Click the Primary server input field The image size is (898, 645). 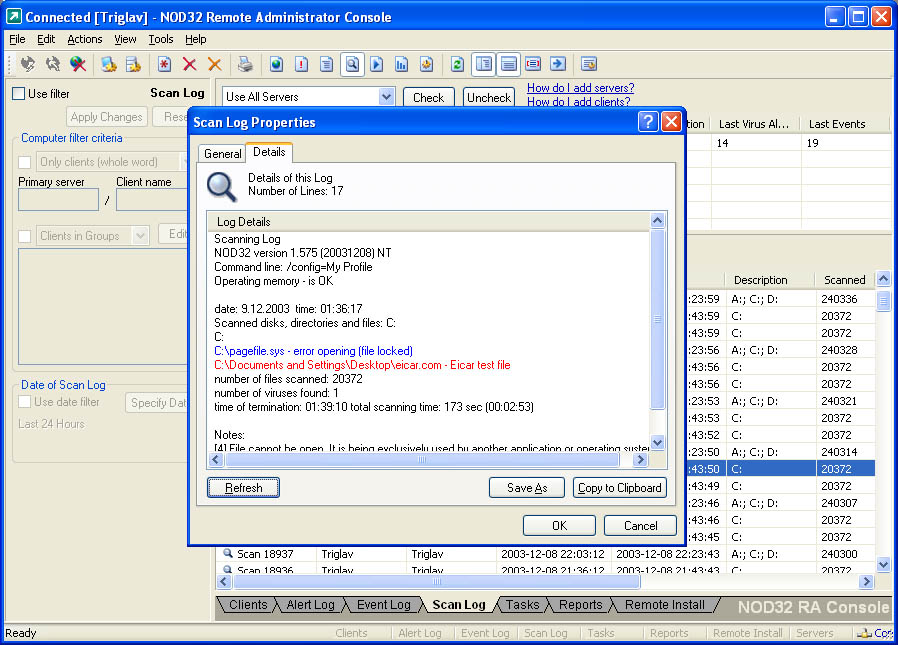[58, 200]
